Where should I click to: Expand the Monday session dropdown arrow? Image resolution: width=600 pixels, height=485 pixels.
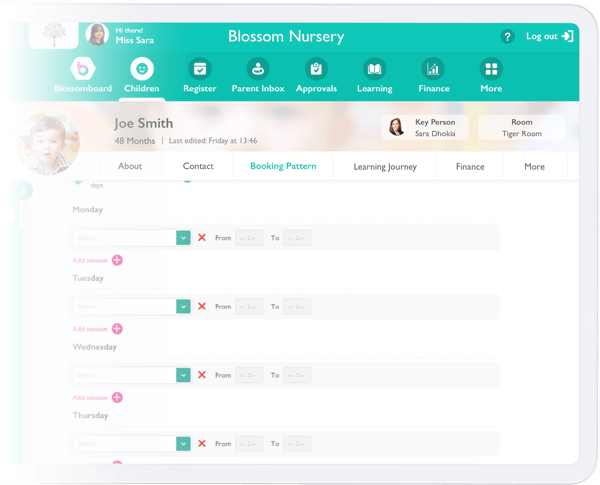183,238
